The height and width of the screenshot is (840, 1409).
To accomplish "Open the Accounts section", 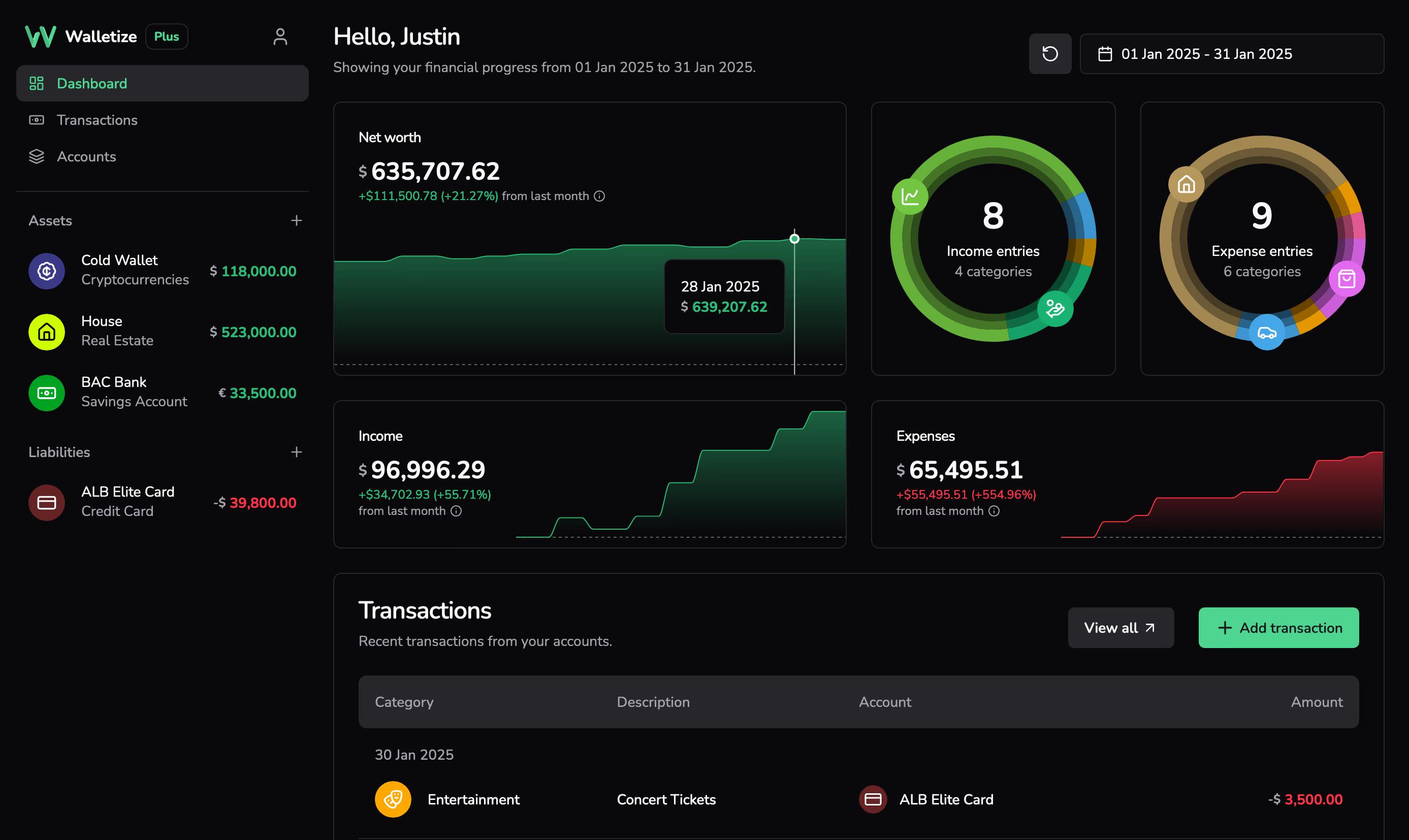I will coord(86,156).
